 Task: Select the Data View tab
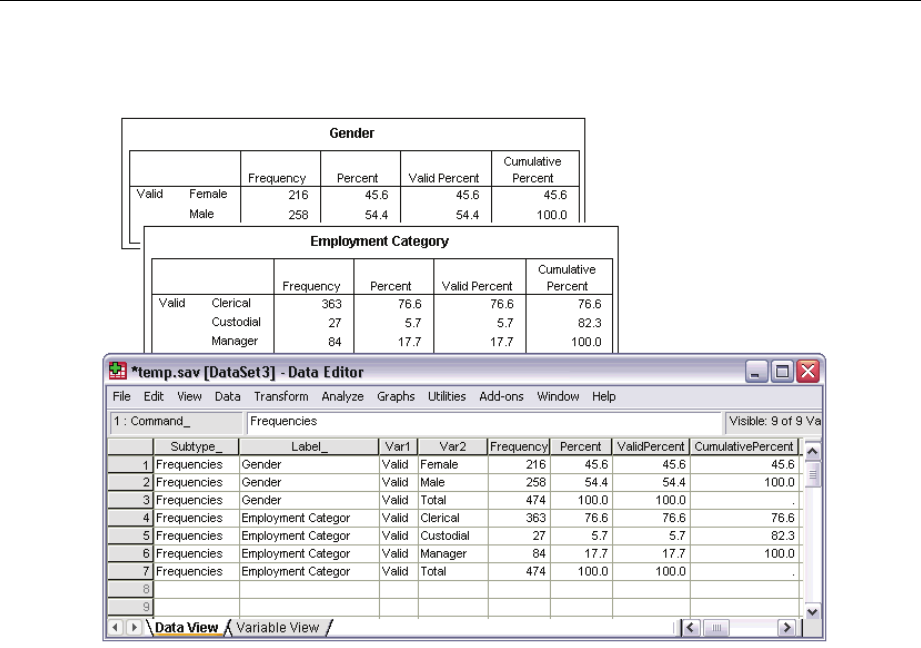pos(186,627)
